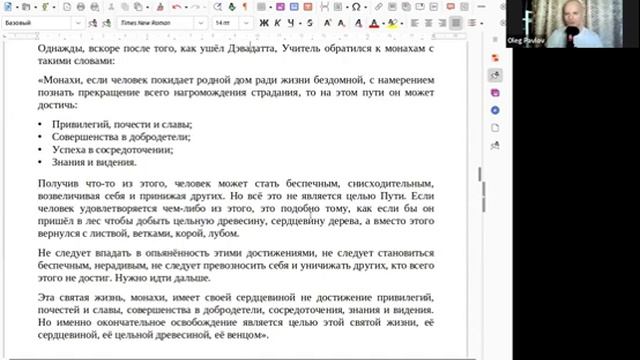Click the Open file folder icon
The height and width of the screenshot is (360, 640).
pyautogui.click(x=26, y=7)
